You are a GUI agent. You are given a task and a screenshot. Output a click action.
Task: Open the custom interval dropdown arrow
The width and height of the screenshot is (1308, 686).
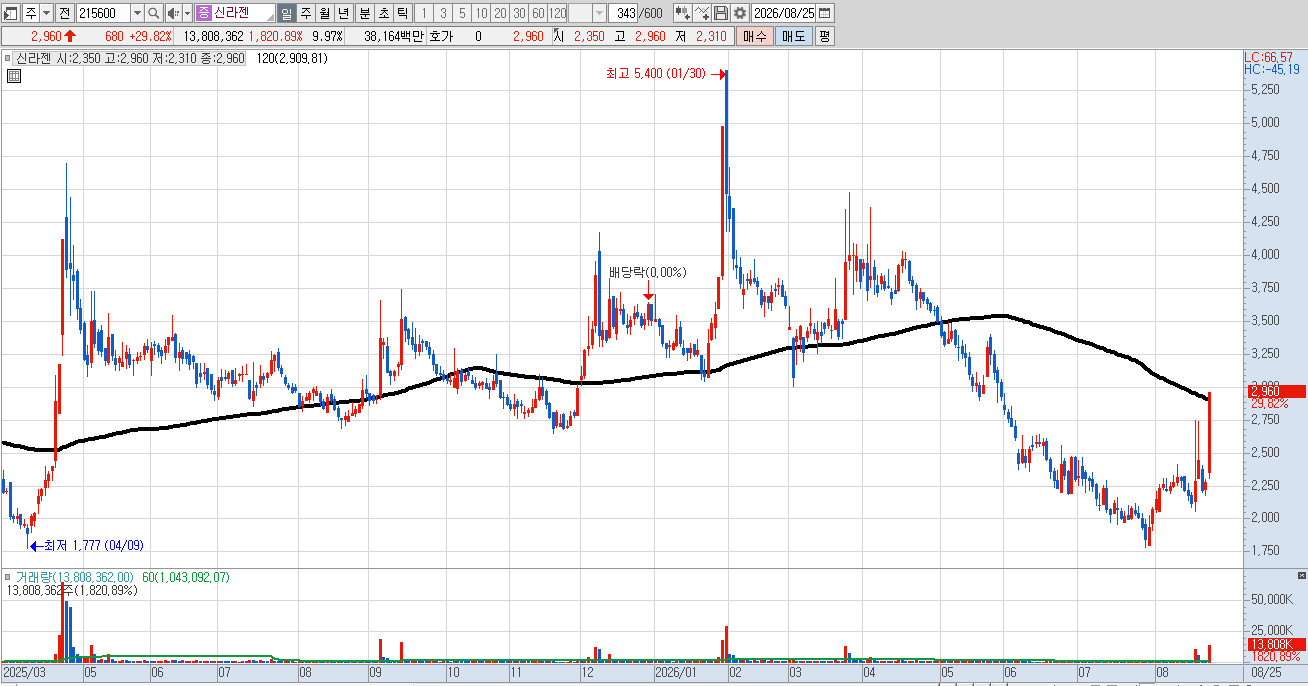pos(599,13)
